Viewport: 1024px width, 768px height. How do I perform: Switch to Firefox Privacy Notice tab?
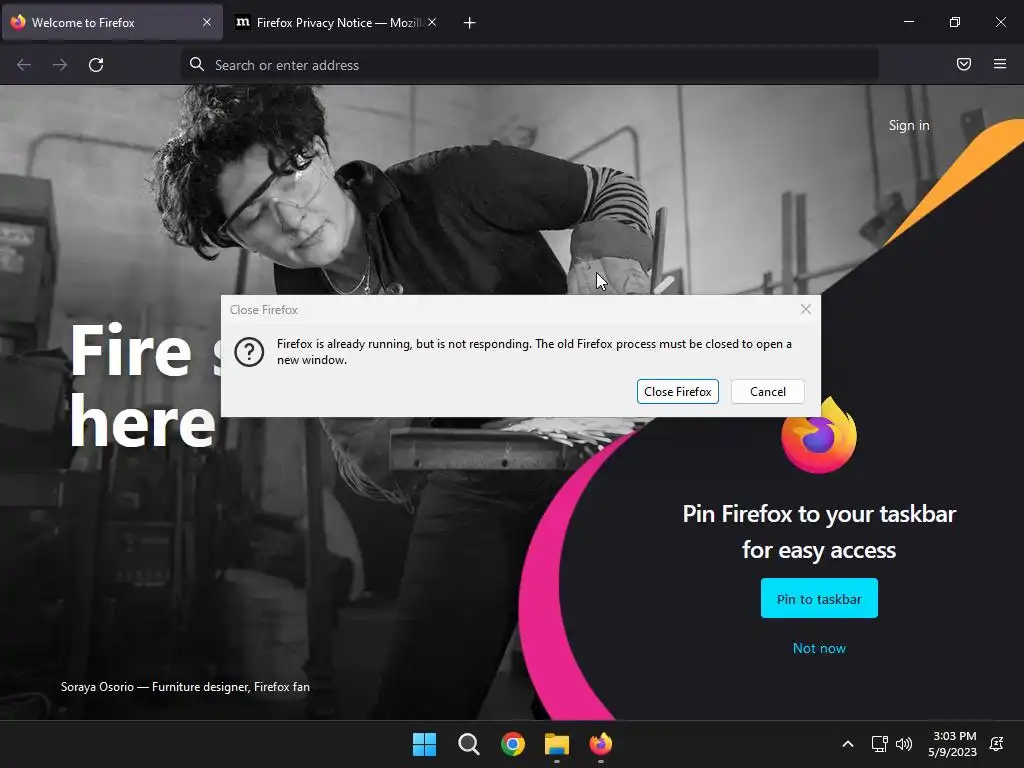[x=336, y=23]
